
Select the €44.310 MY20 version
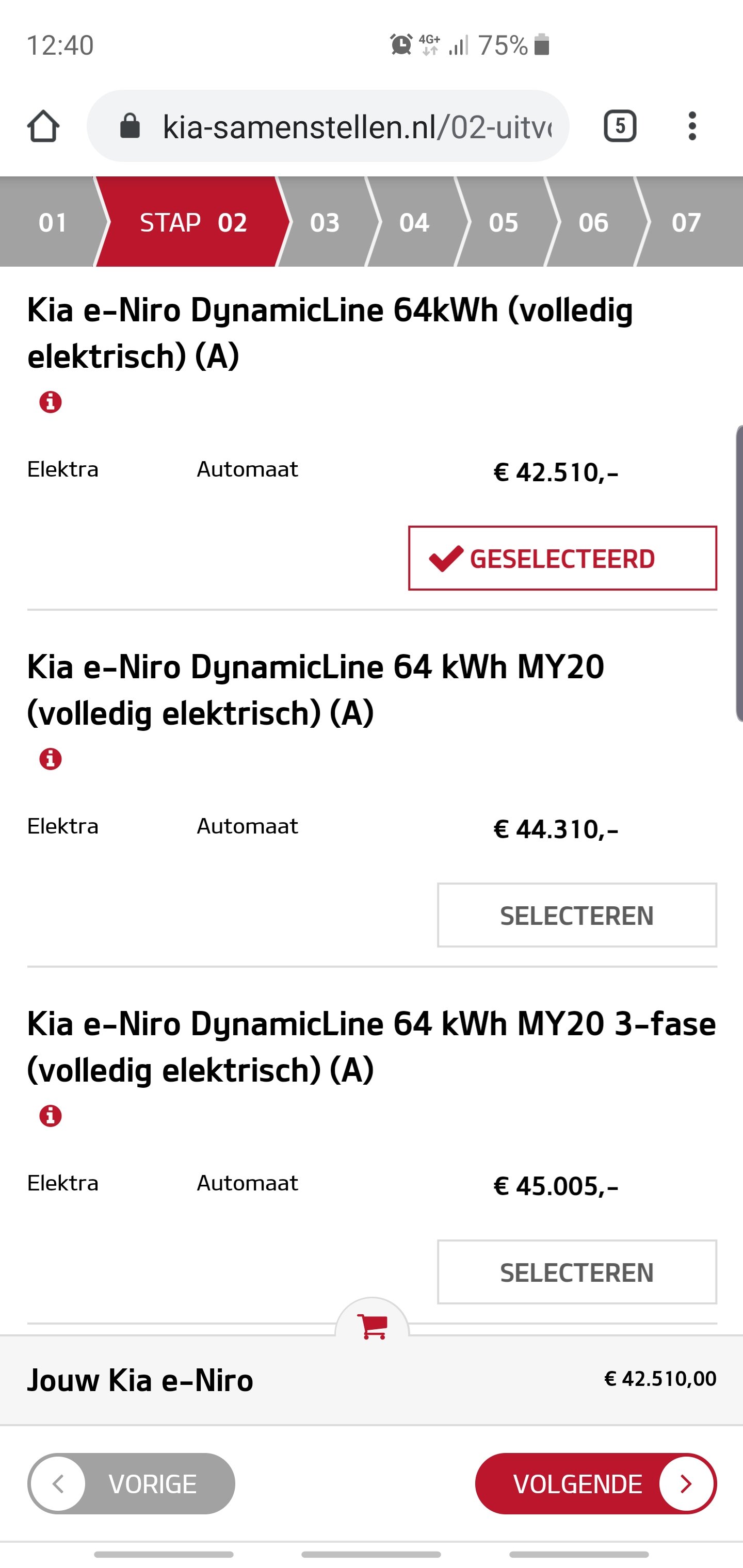pos(576,915)
